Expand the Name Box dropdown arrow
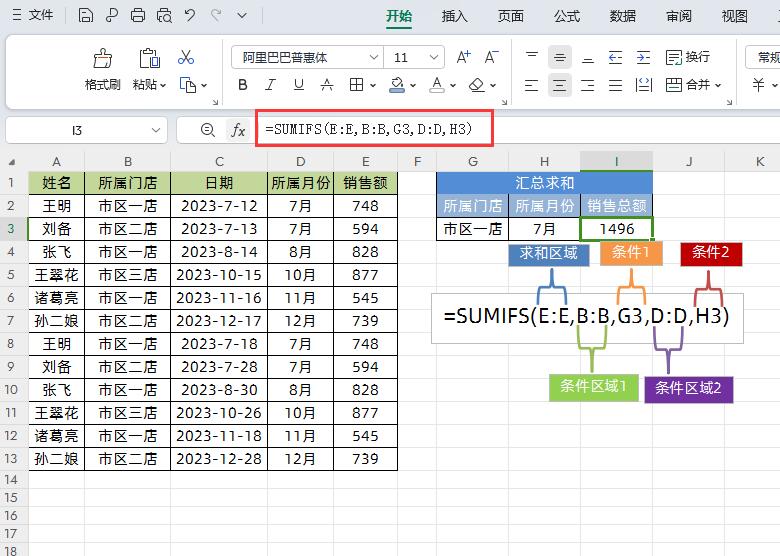 tap(156, 130)
